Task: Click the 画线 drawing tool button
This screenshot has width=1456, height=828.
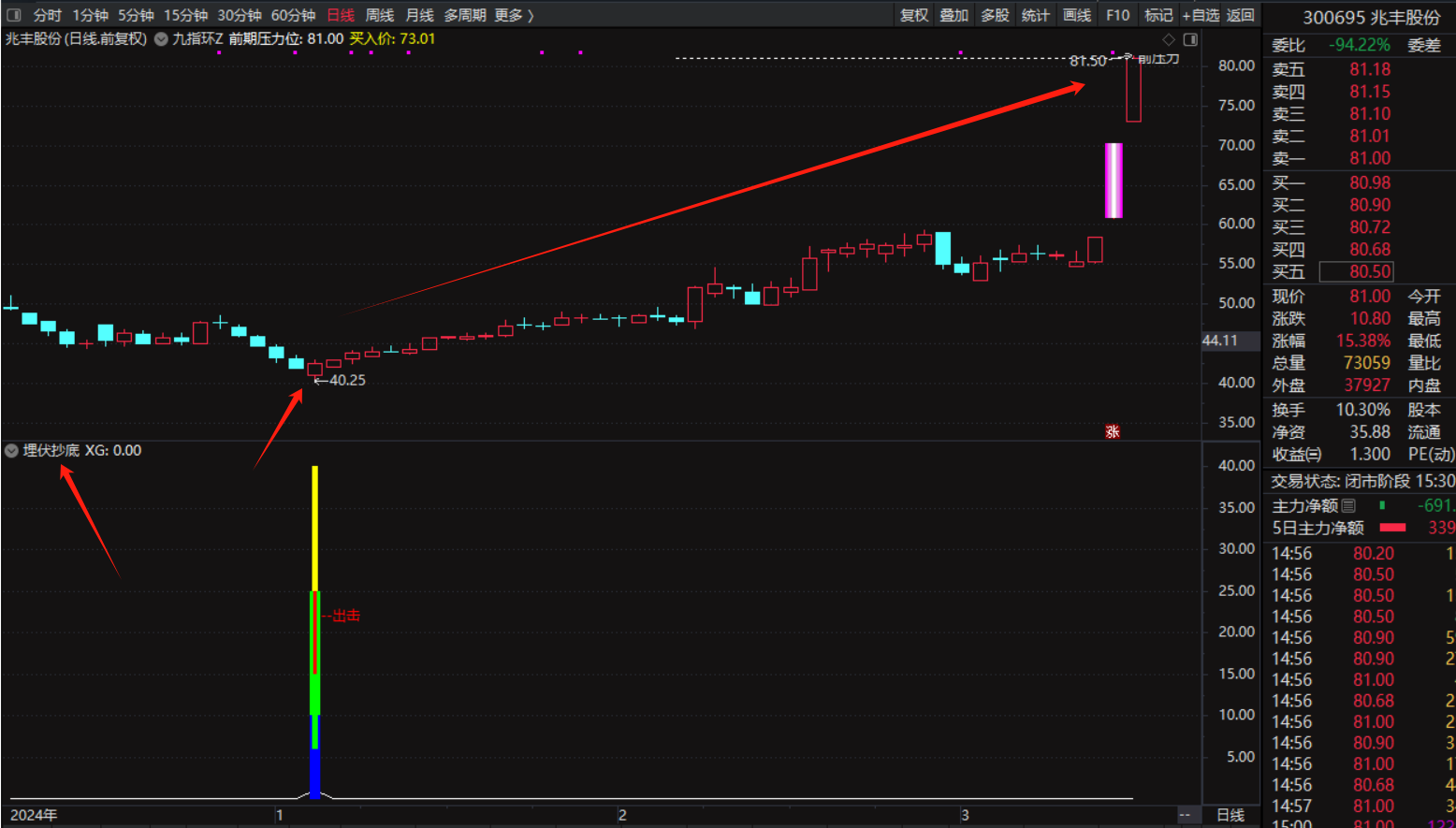Action: coord(1077,15)
